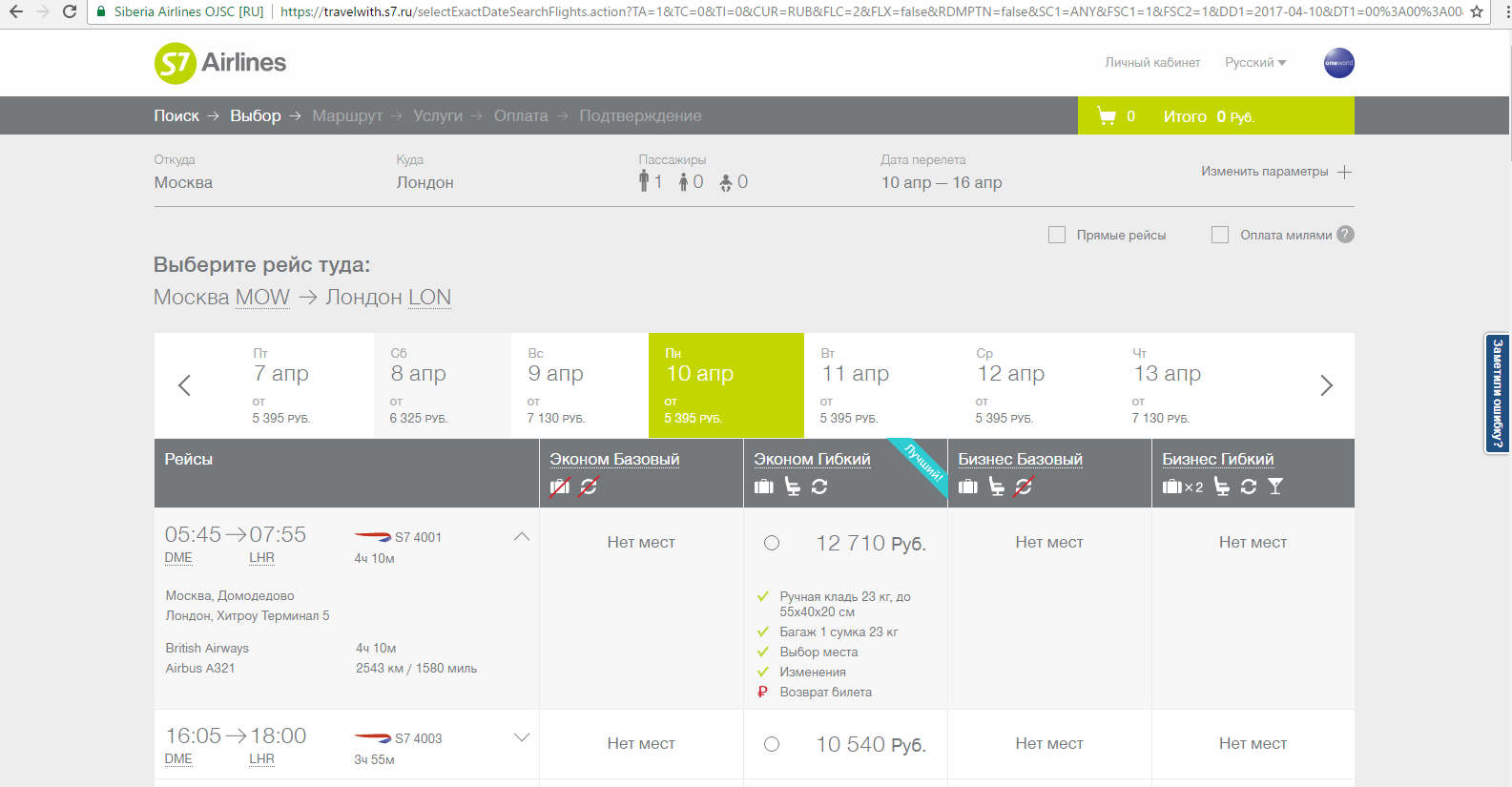Click the adult passenger icon
This screenshot has width=1512, height=787.
pyautogui.click(x=644, y=181)
